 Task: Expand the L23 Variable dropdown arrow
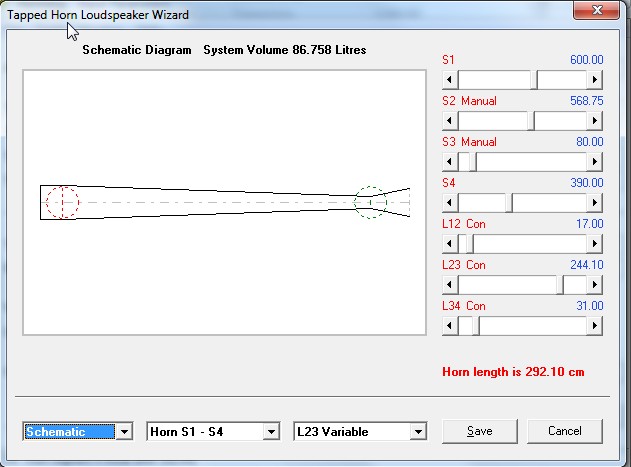(418, 432)
